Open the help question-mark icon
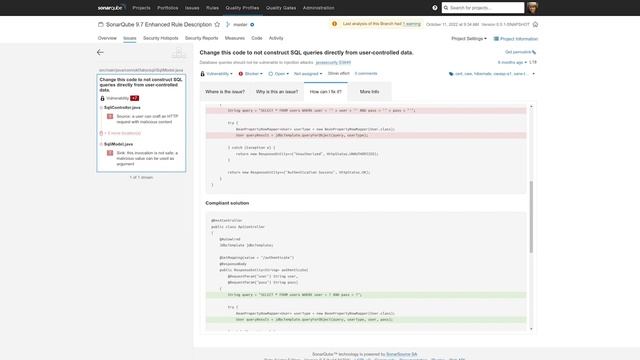Screen dimensions: 640x360 coord(435,8)
